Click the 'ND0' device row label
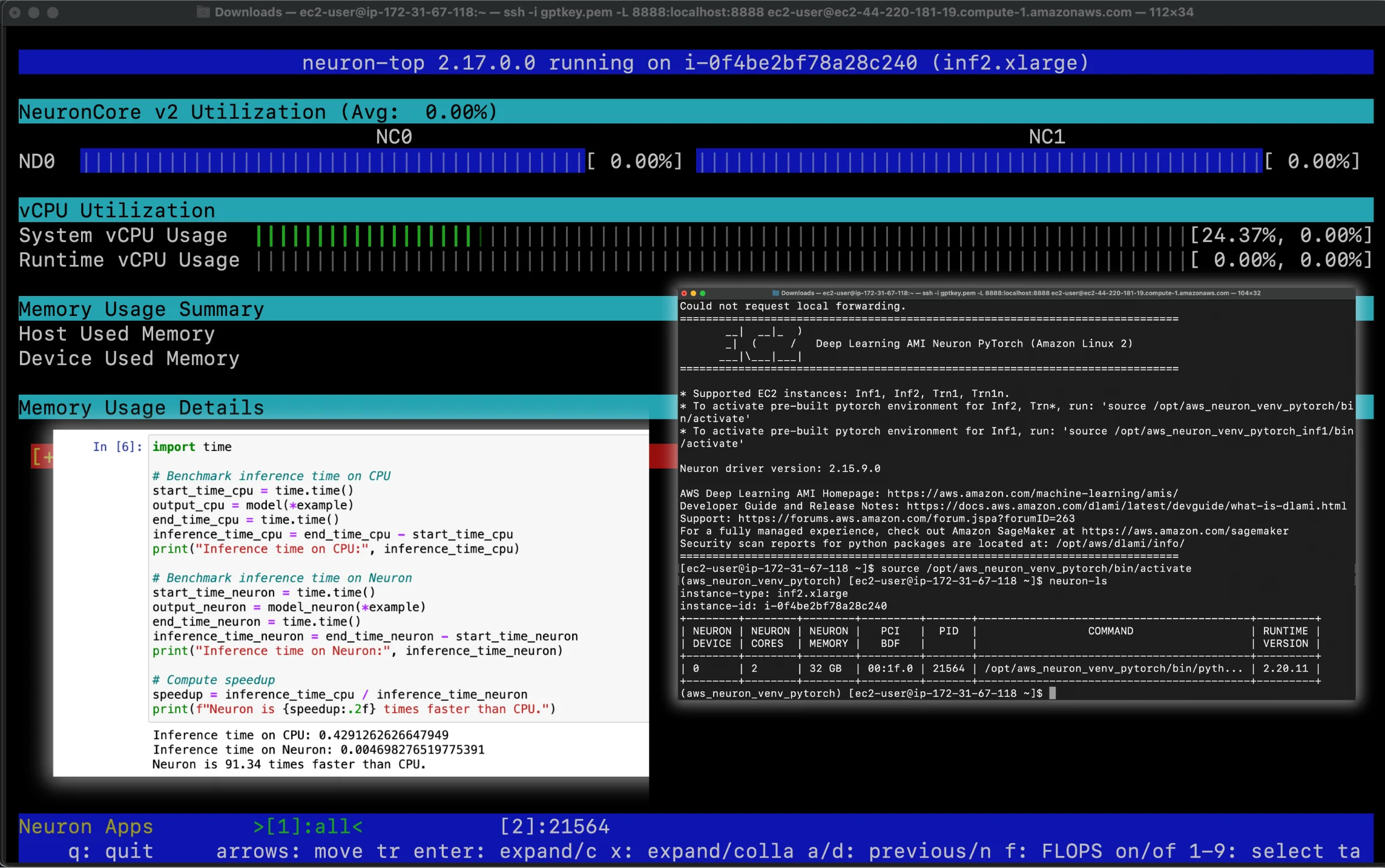Viewport: 1385px width, 868px height. point(37,161)
